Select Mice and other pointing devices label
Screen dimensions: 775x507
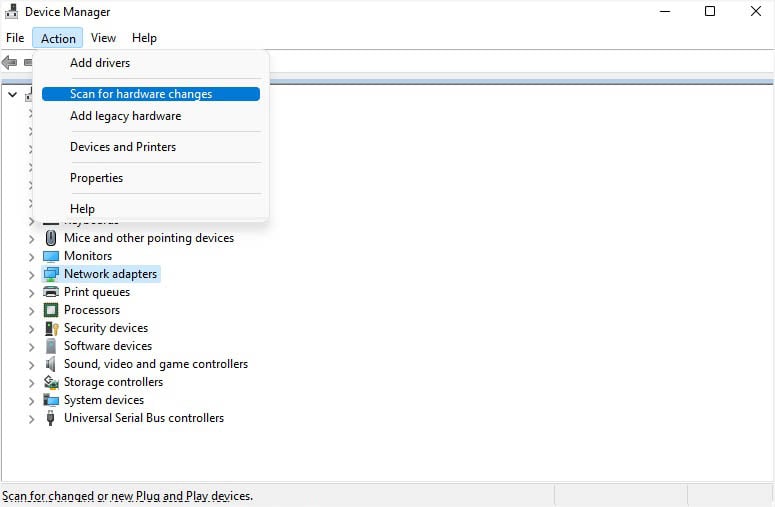tap(149, 238)
